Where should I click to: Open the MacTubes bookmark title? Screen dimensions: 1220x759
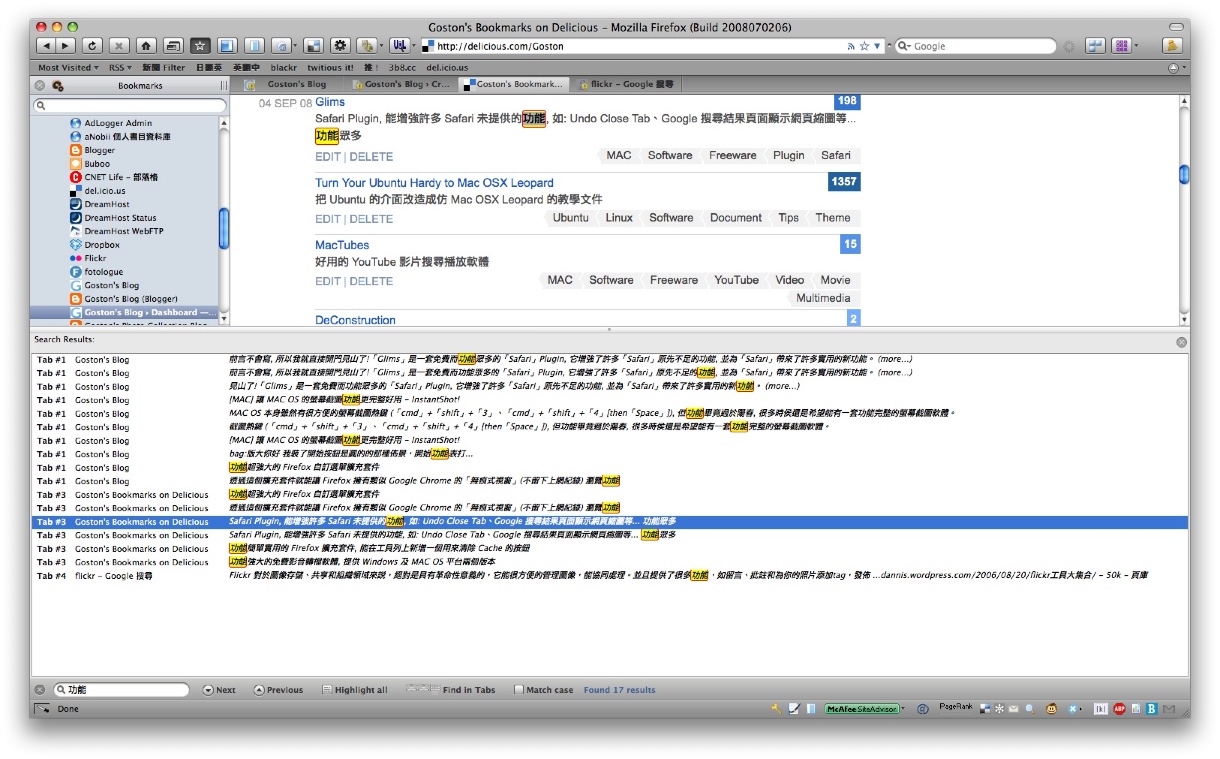click(x=342, y=245)
